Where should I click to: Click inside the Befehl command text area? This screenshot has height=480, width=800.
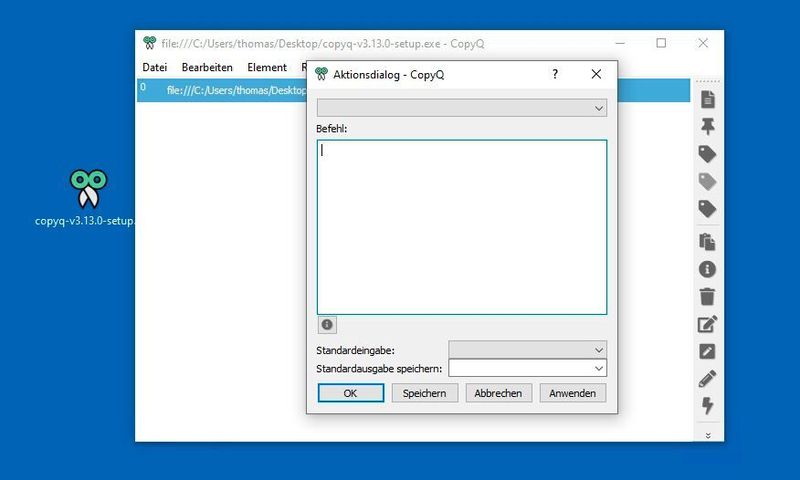coord(462,227)
